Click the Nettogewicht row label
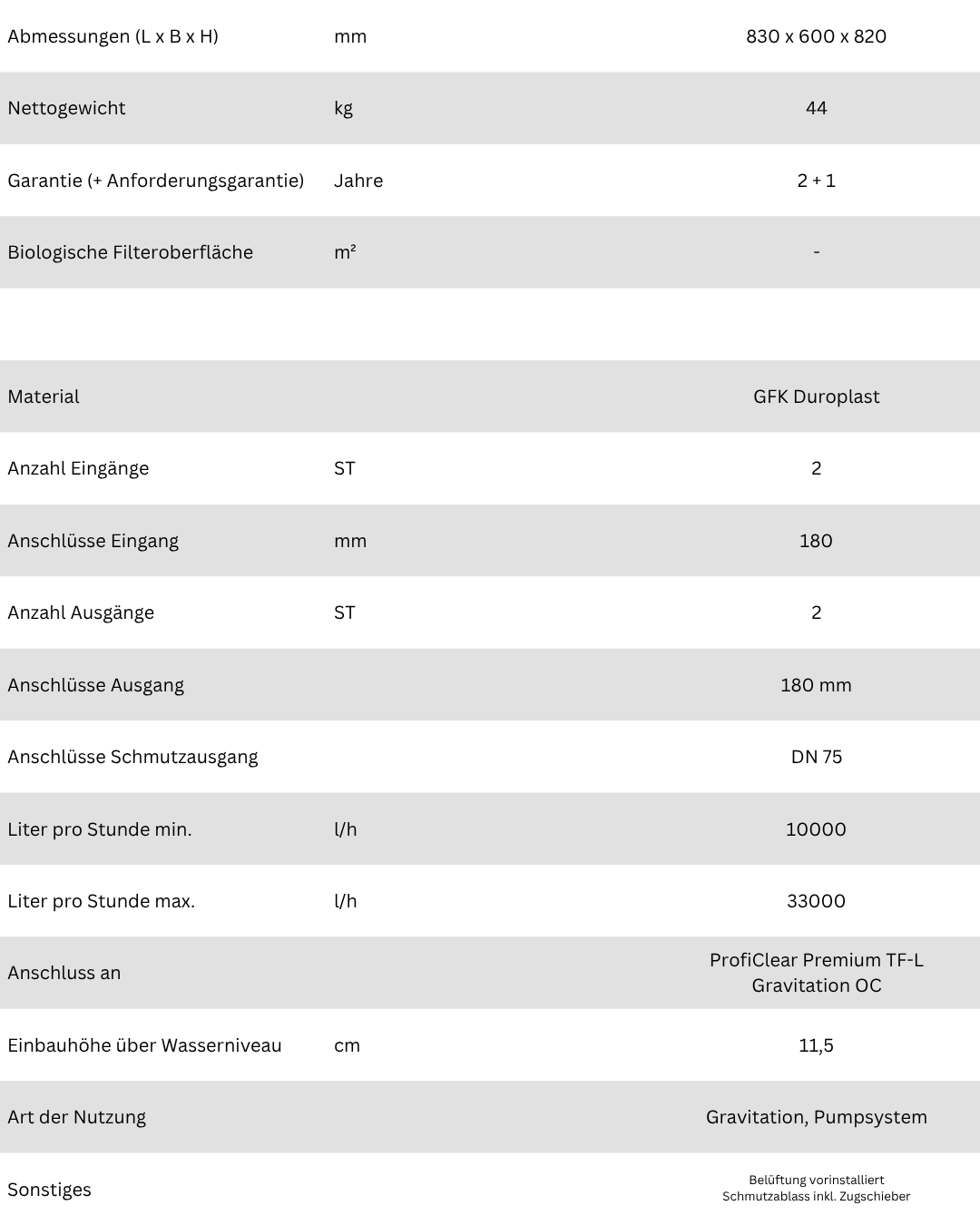Viewport: 980px width, 1225px height. 66,108
